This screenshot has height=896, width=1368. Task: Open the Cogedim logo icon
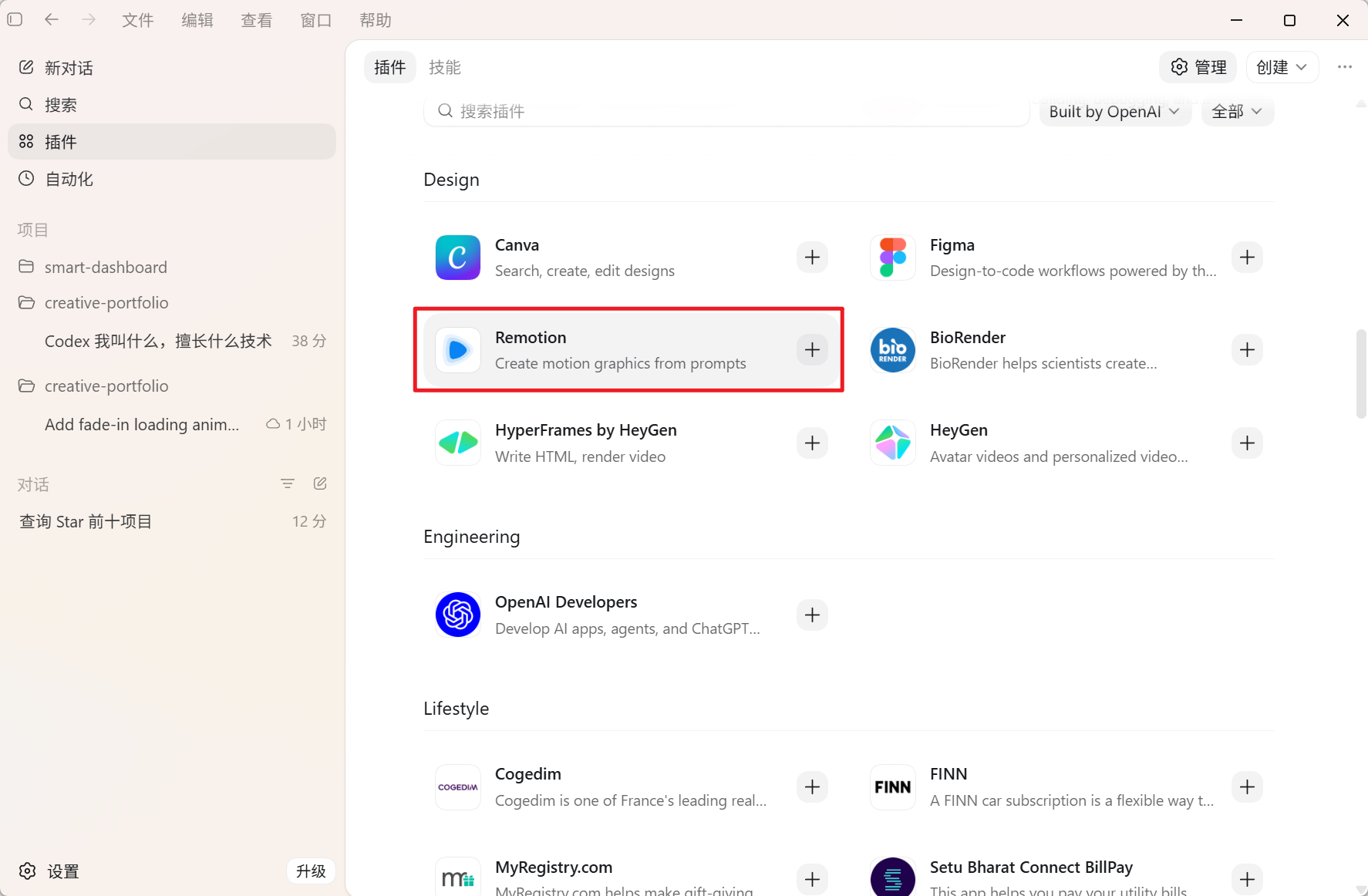tap(458, 787)
